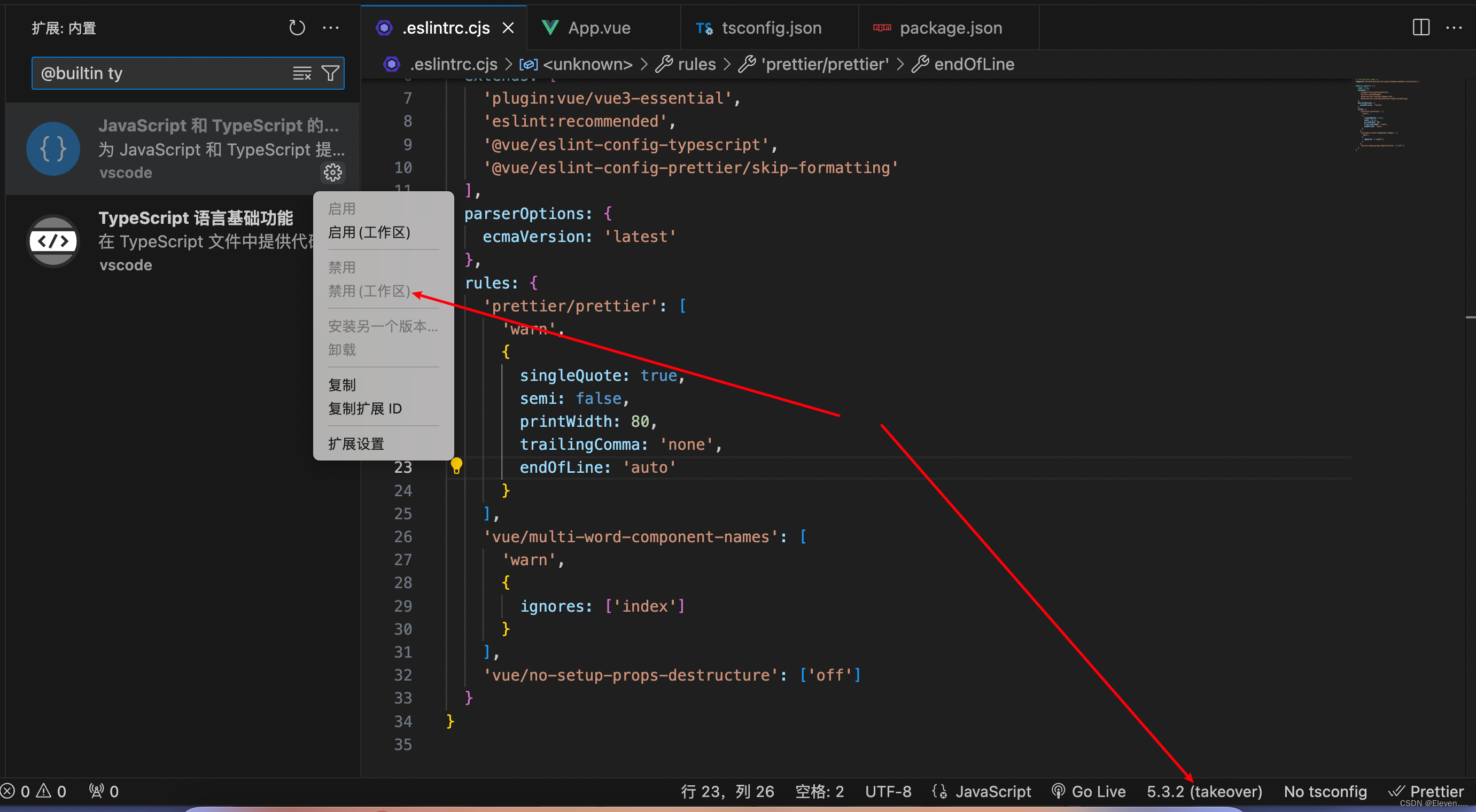The image size is (1476, 812).
Task: Click TypeScript language basics extension icon
Action: click(x=53, y=241)
